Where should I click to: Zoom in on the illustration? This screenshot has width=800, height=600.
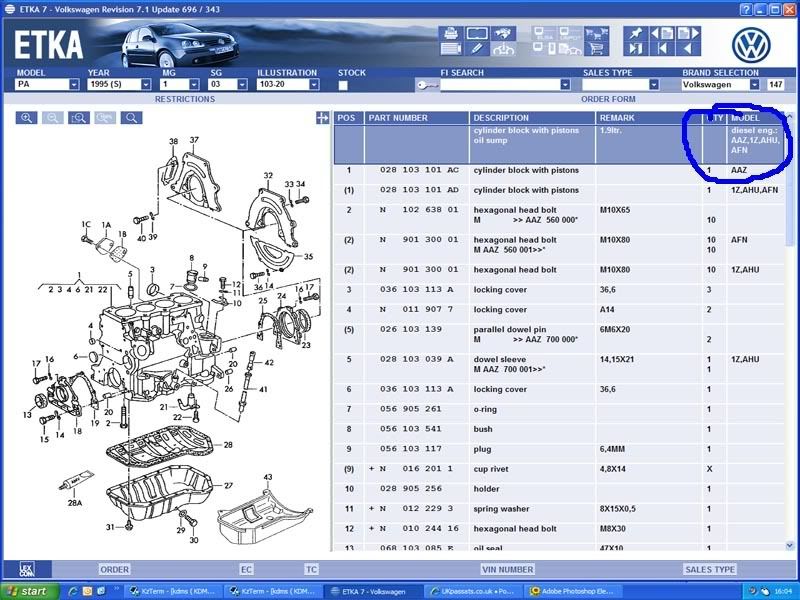point(27,118)
